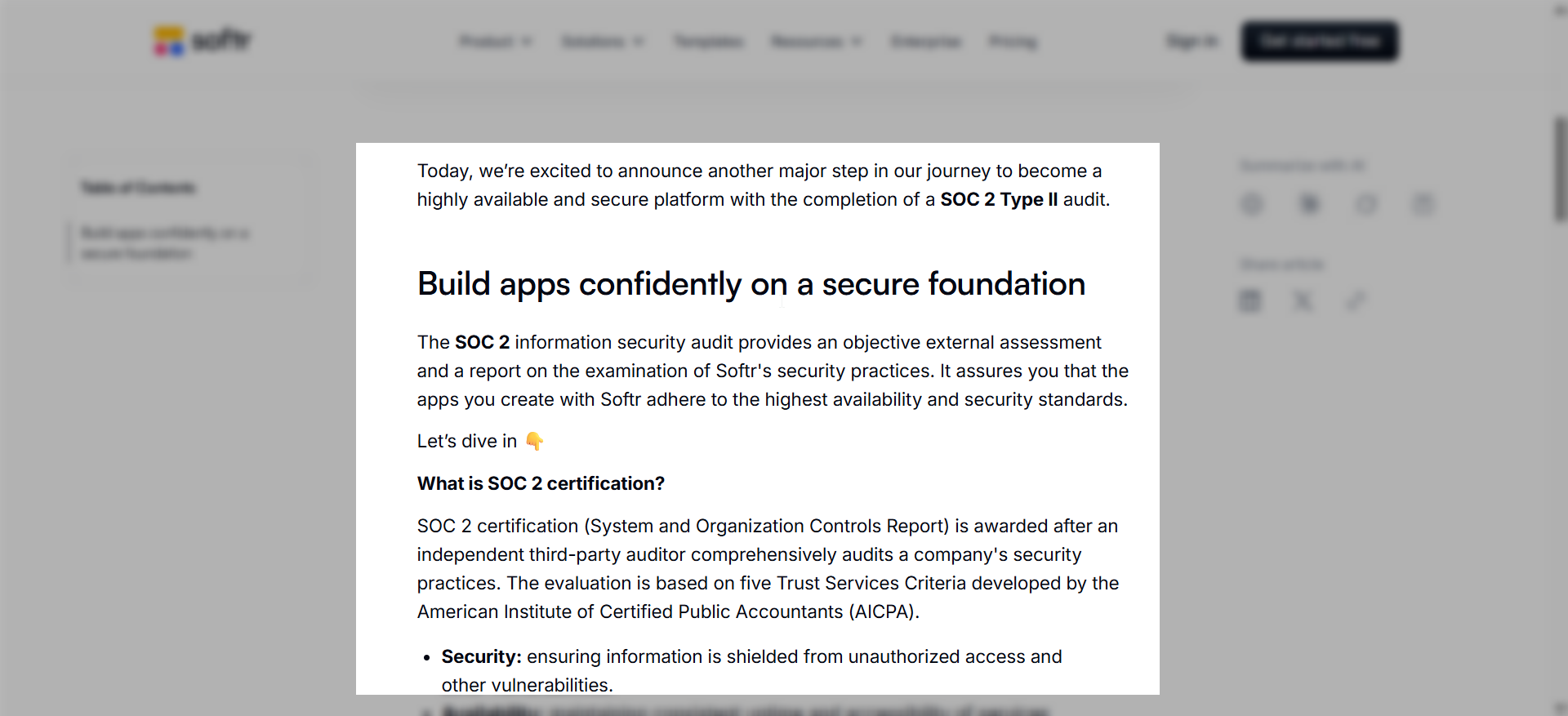Go to the Pricing page

click(1013, 42)
